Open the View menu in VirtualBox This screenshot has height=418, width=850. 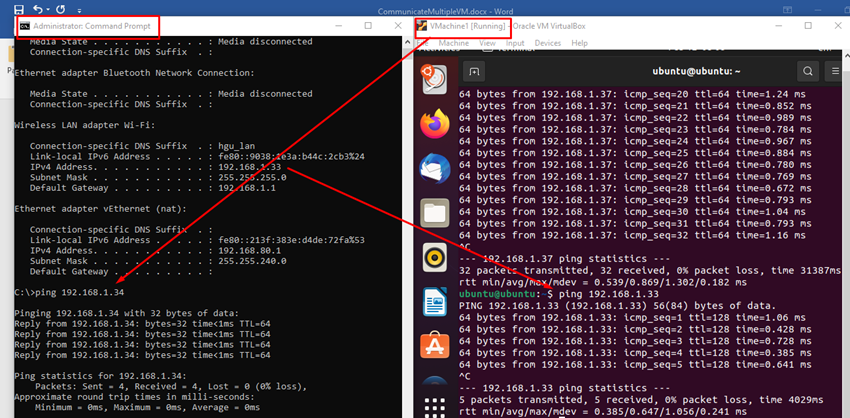[487, 43]
